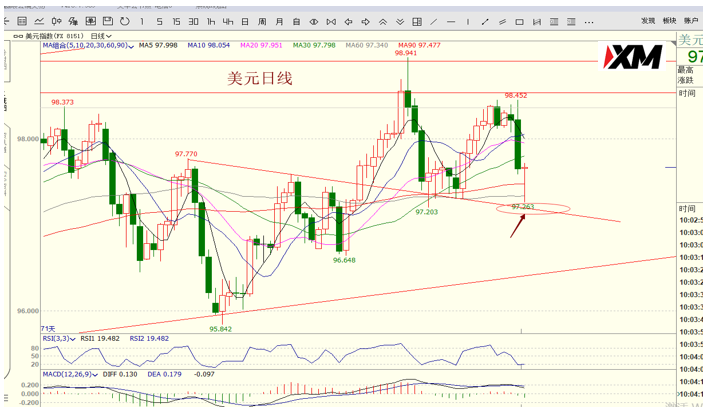Click the 美元指数(FX 8151) symbol label
This screenshot has width=716, height=415.
pos(54,36)
